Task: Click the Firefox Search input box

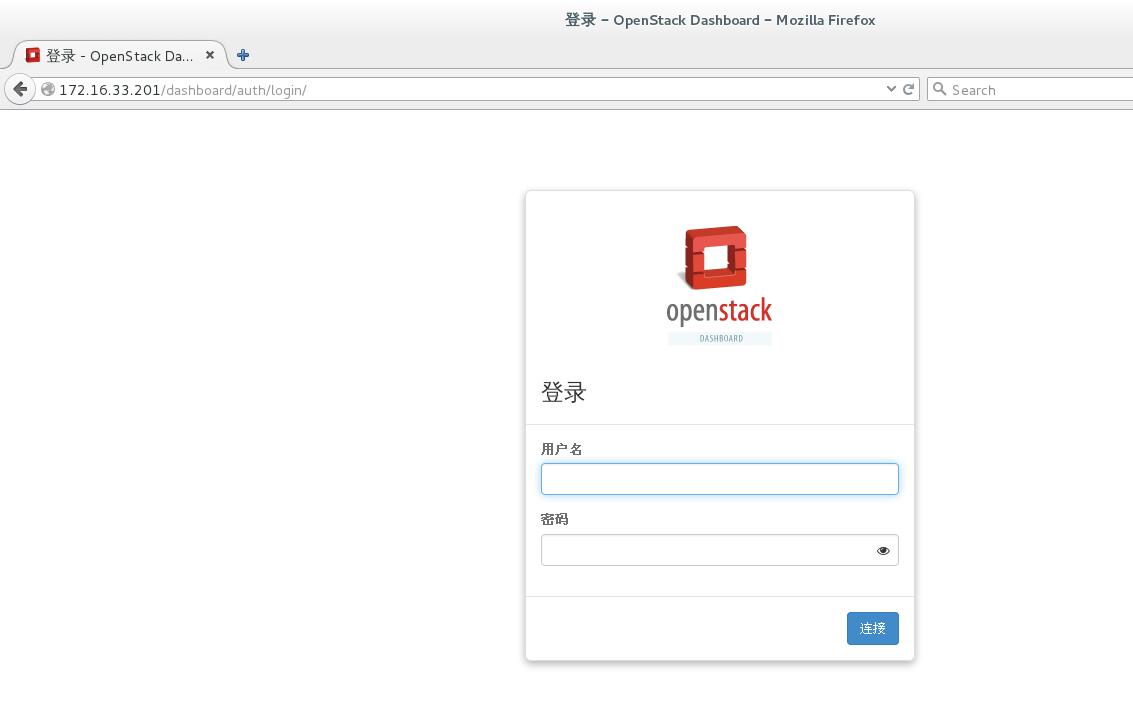Action: pyautogui.click(x=1035, y=90)
